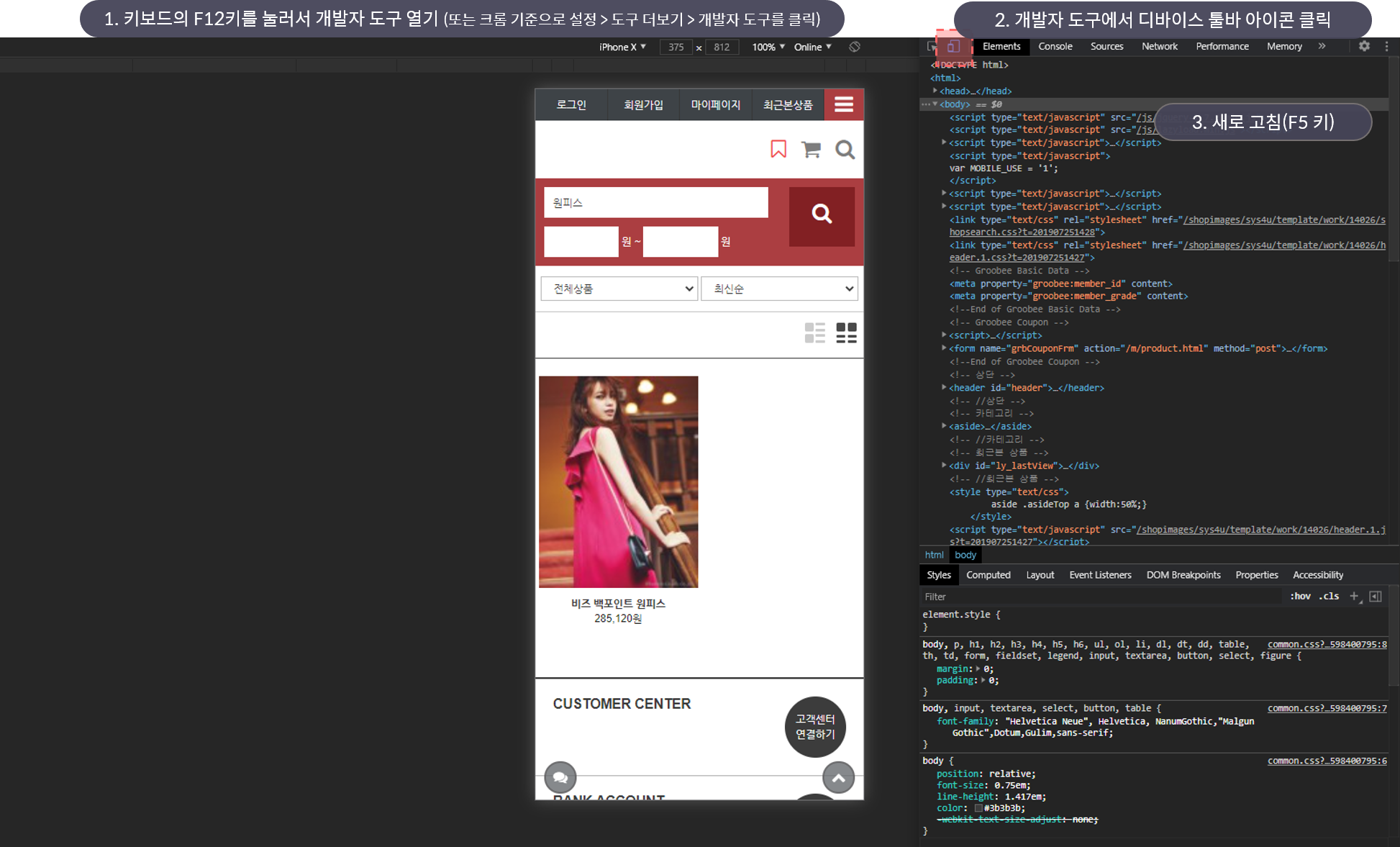Open the 최신순 sort dropdown
Image resolution: width=1400 pixels, height=847 pixels.
pyautogui.click(x=780, y=289)
